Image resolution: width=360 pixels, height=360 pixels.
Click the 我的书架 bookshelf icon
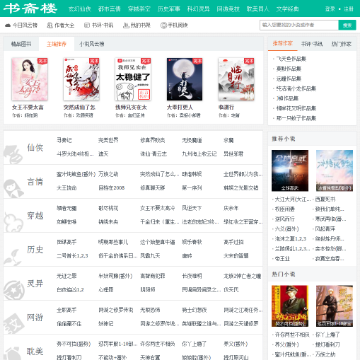(x=126, y=25)
